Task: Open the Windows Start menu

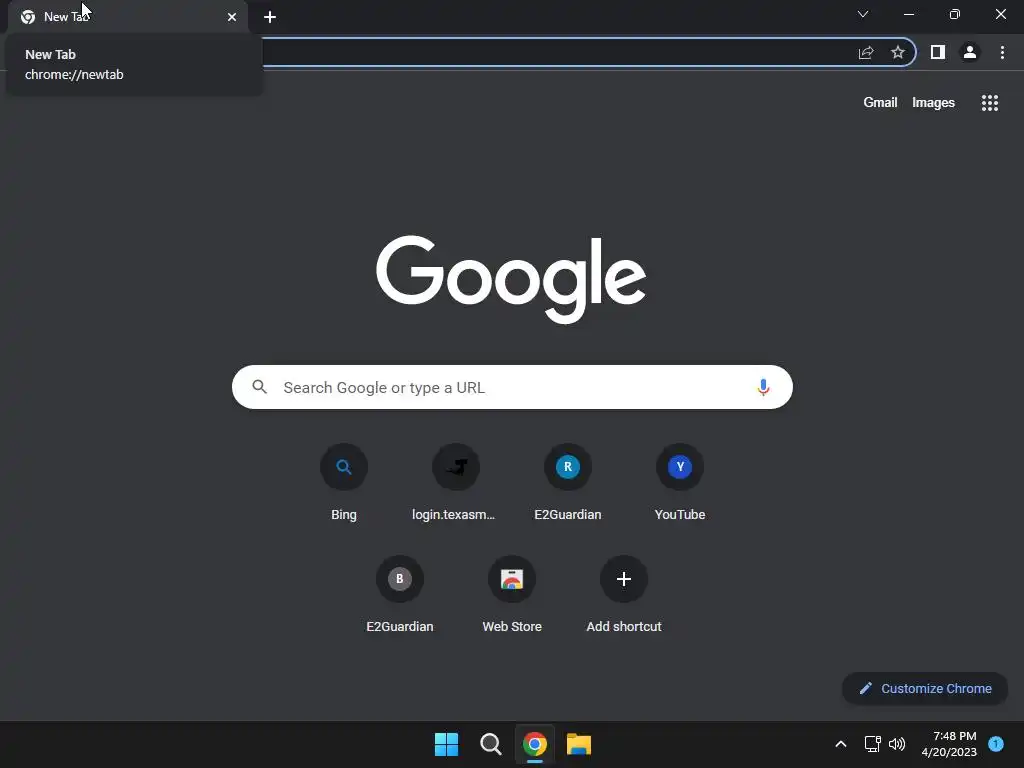Action: click(447, 744)
